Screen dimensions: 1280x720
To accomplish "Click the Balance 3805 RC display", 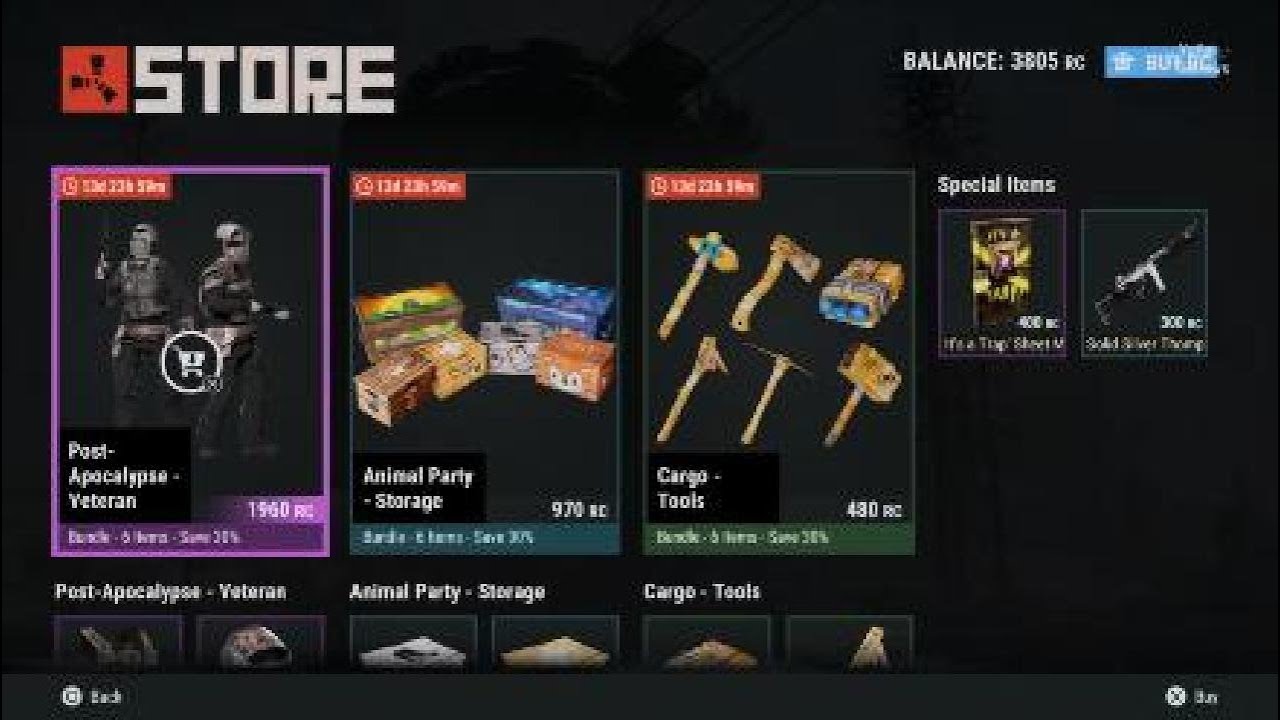I will click(994, 61).
